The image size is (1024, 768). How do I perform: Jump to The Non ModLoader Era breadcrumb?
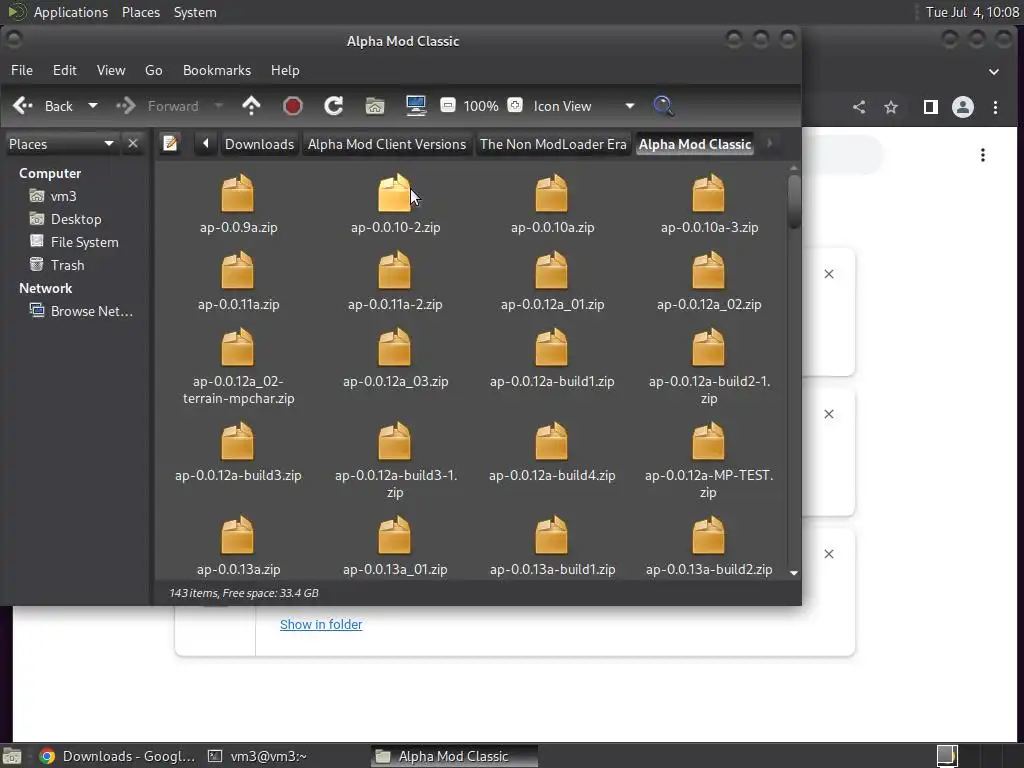pyautogui.click(x=553, y=144)
